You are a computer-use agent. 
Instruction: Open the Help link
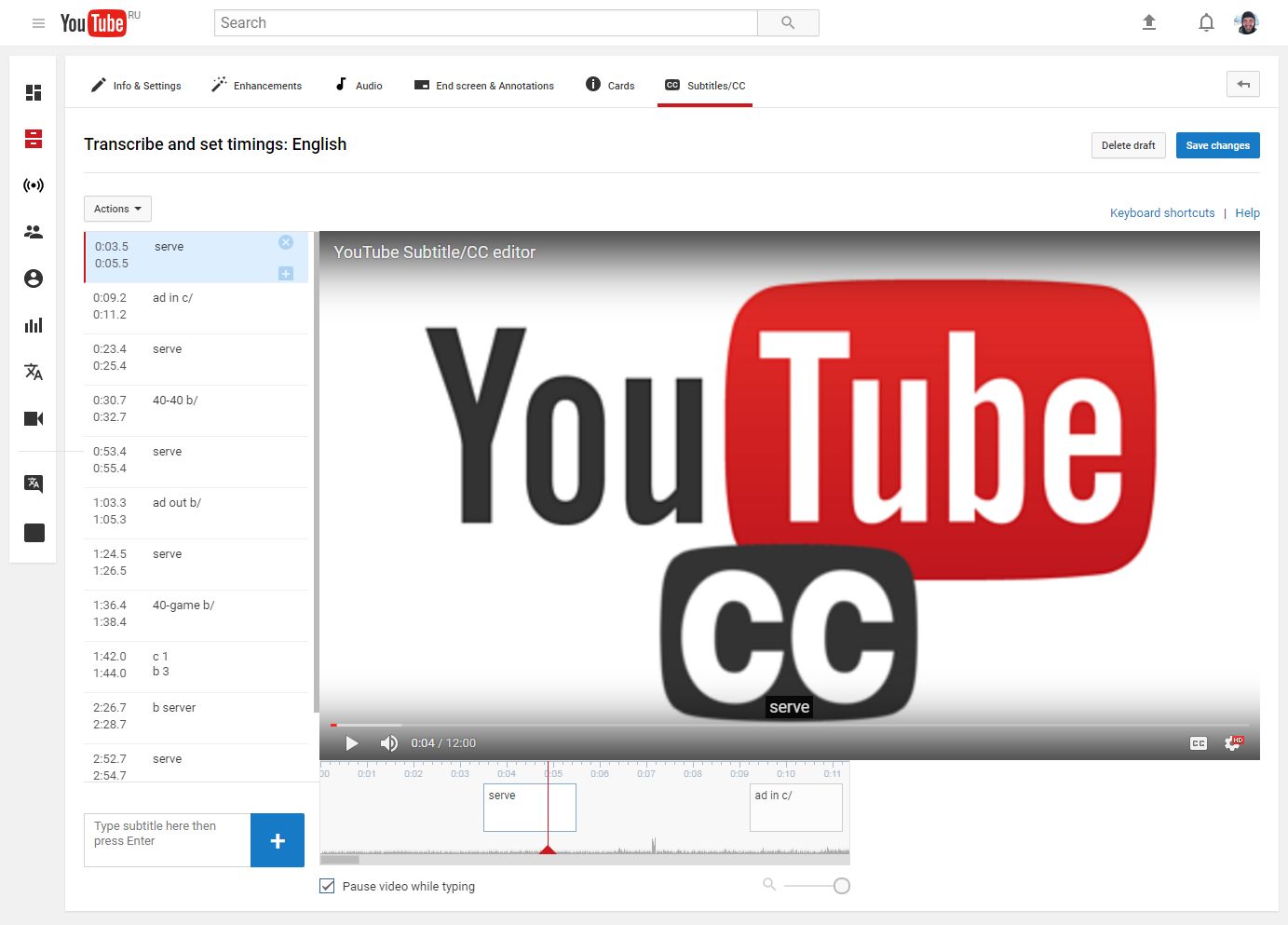tap(1247, 213)
